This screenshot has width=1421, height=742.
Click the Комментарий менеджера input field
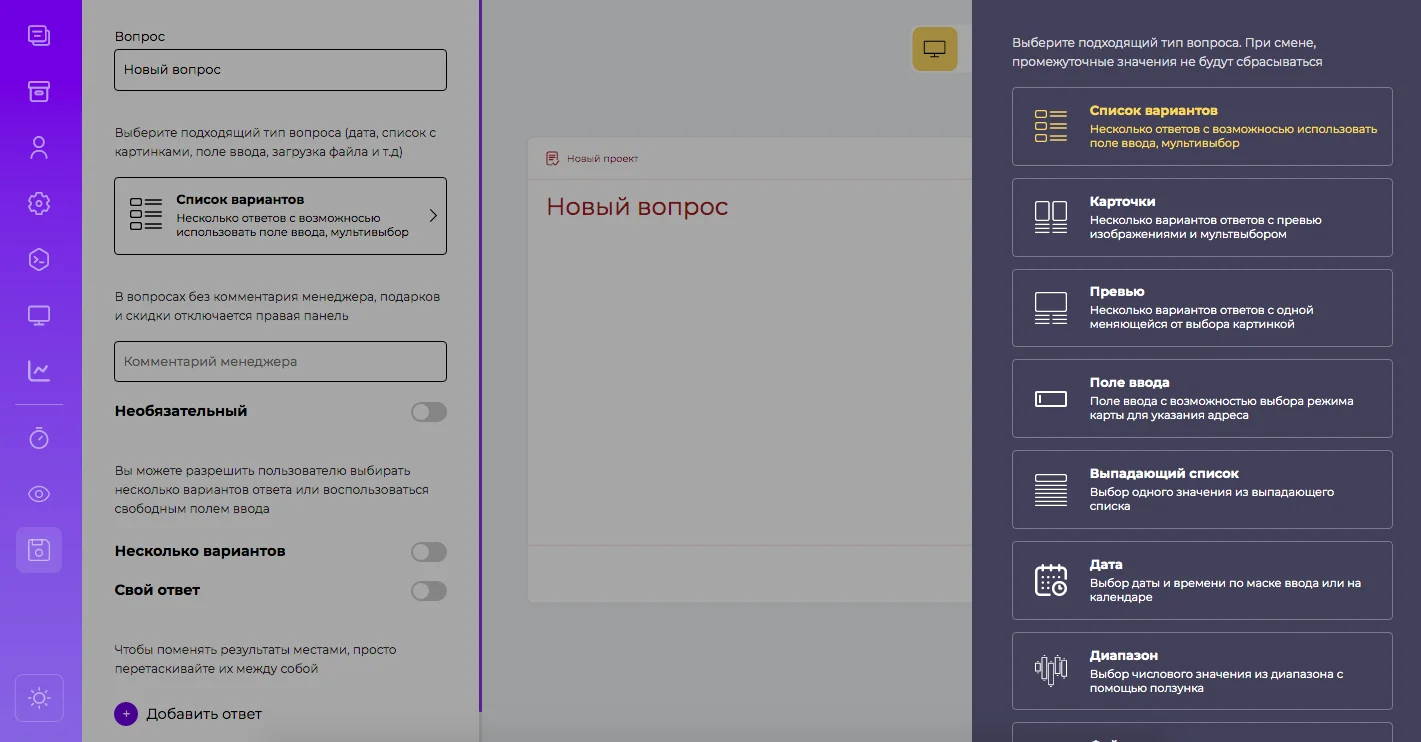coord(280,361)
